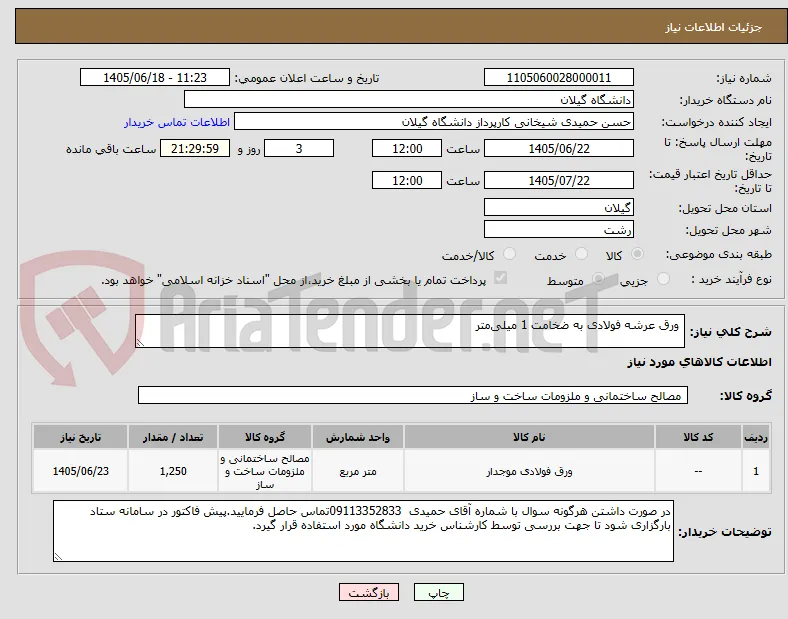Click need date cell 1405/06/23
Viewport: 788px width, 619px height.
(x=80, y=471)
